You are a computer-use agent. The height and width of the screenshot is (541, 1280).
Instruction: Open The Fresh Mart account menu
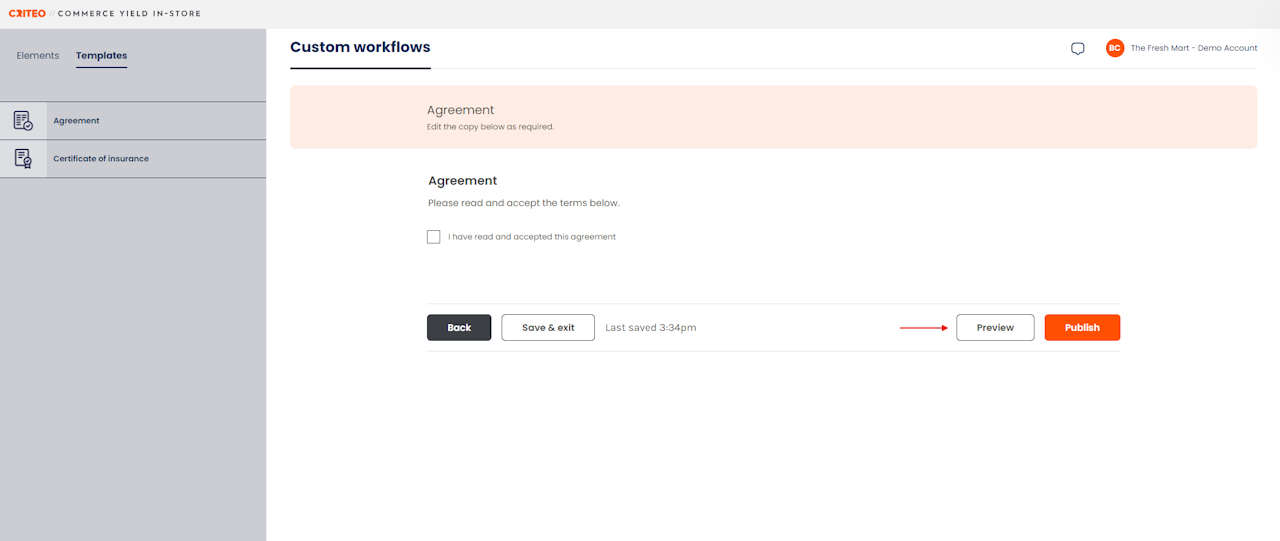pyautogui.click(x=1194, y=48)
